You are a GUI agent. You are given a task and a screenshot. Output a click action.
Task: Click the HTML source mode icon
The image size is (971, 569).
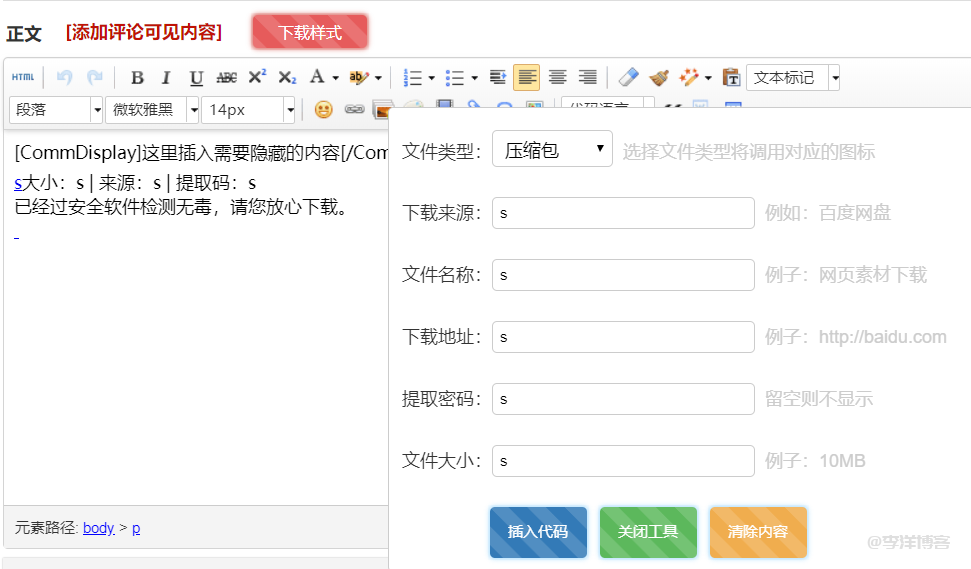22,78
